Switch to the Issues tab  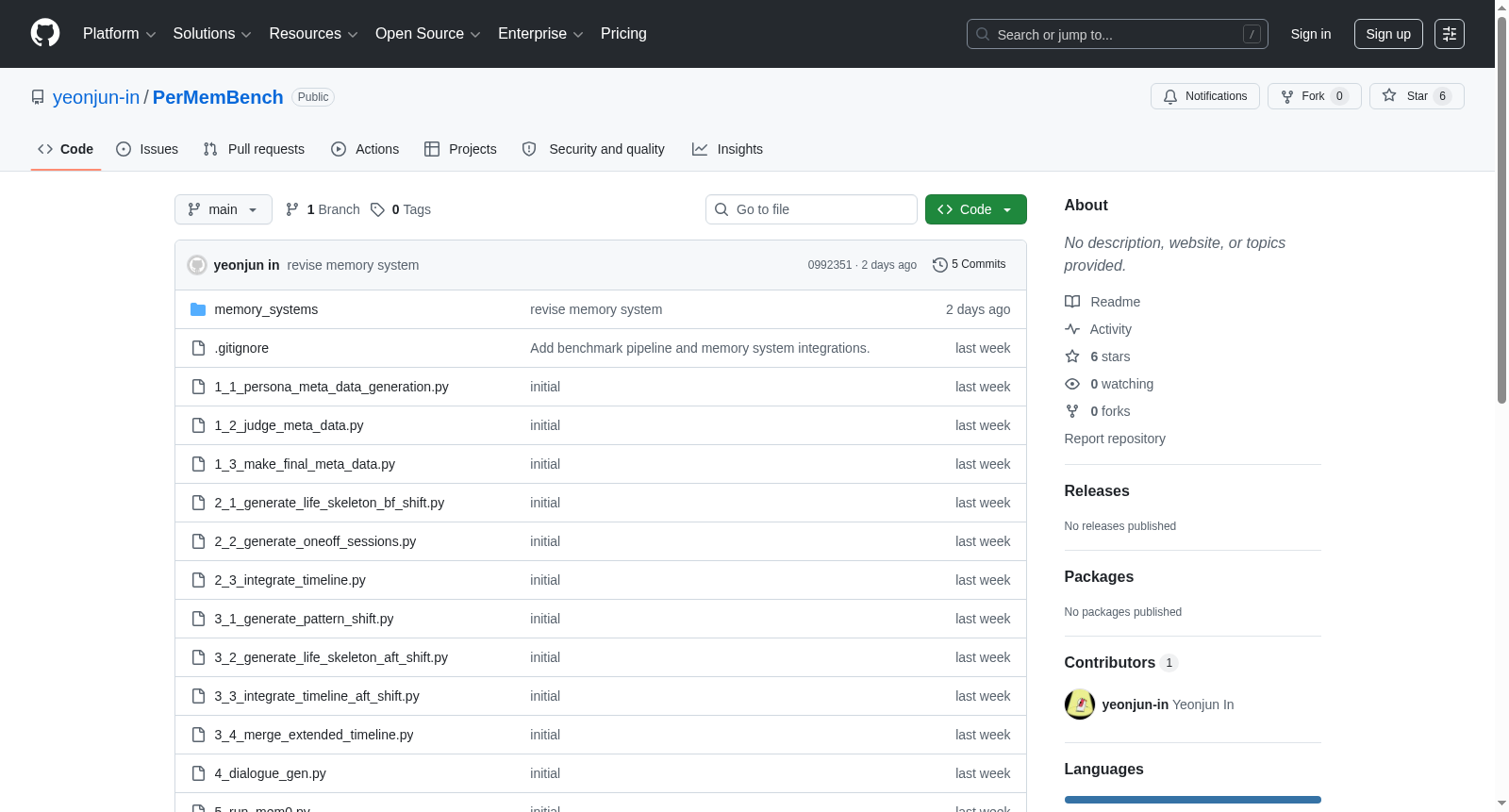click(x=147, y=149)
